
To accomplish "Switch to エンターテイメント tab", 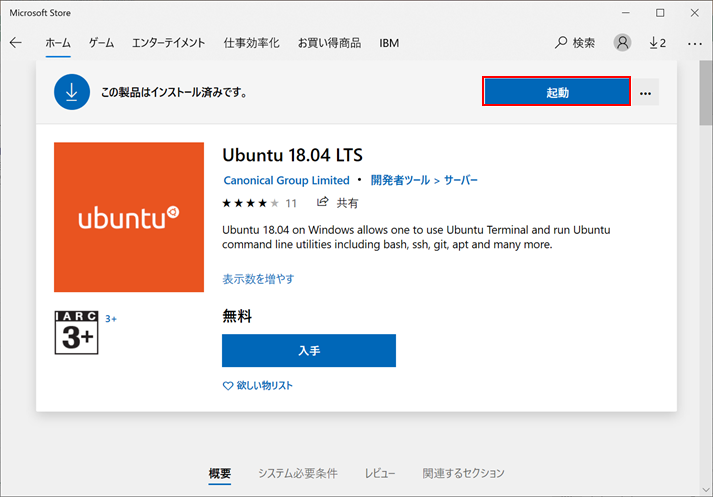I will click(168, 43).
